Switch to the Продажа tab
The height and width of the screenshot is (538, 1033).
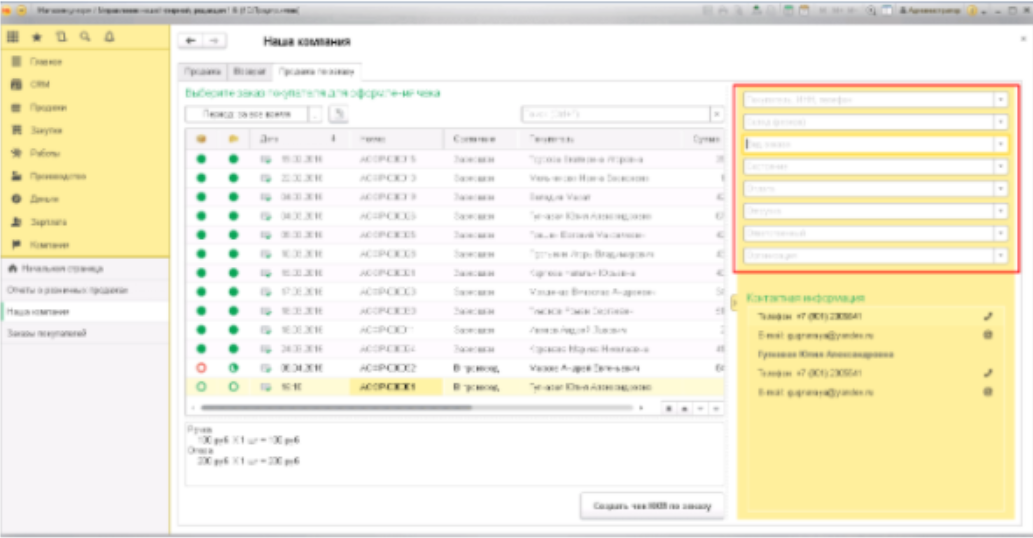click(x=203, y=72)
